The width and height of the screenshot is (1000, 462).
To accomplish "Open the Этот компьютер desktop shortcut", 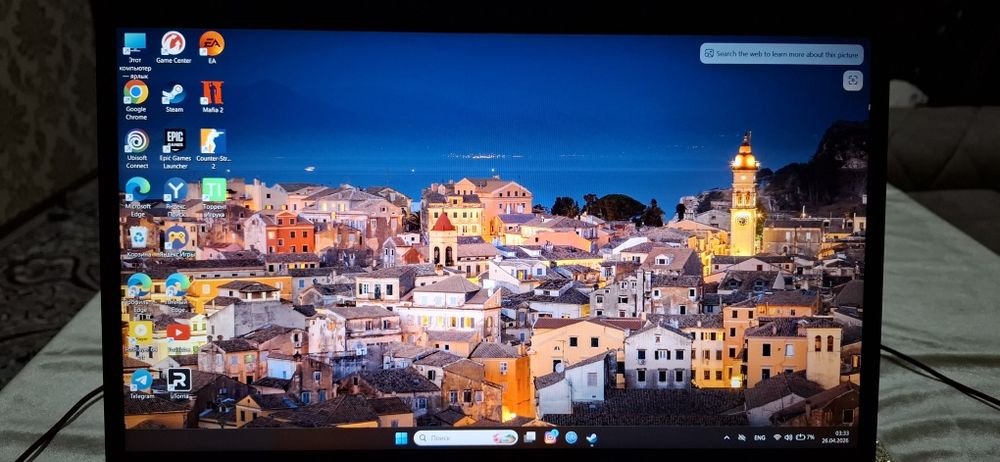I will (135, 54).
